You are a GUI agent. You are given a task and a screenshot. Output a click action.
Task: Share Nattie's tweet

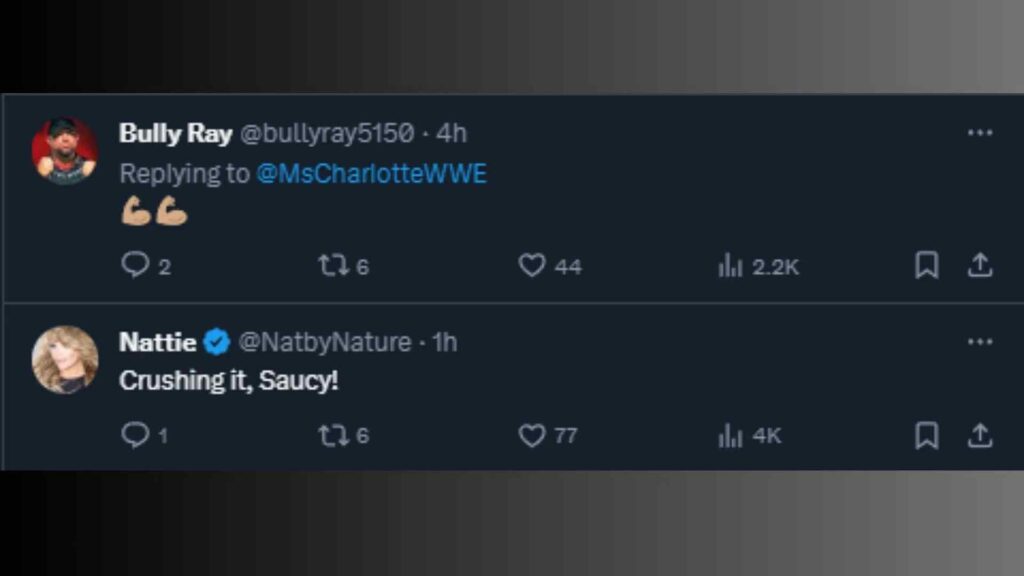click(x=981, y=435)
